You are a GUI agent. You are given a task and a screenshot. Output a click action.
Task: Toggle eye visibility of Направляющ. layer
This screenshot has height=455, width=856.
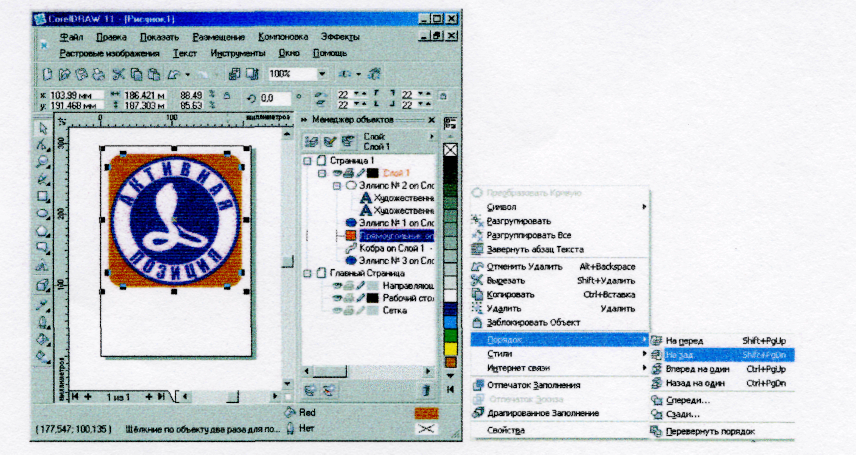coord(337,286)
